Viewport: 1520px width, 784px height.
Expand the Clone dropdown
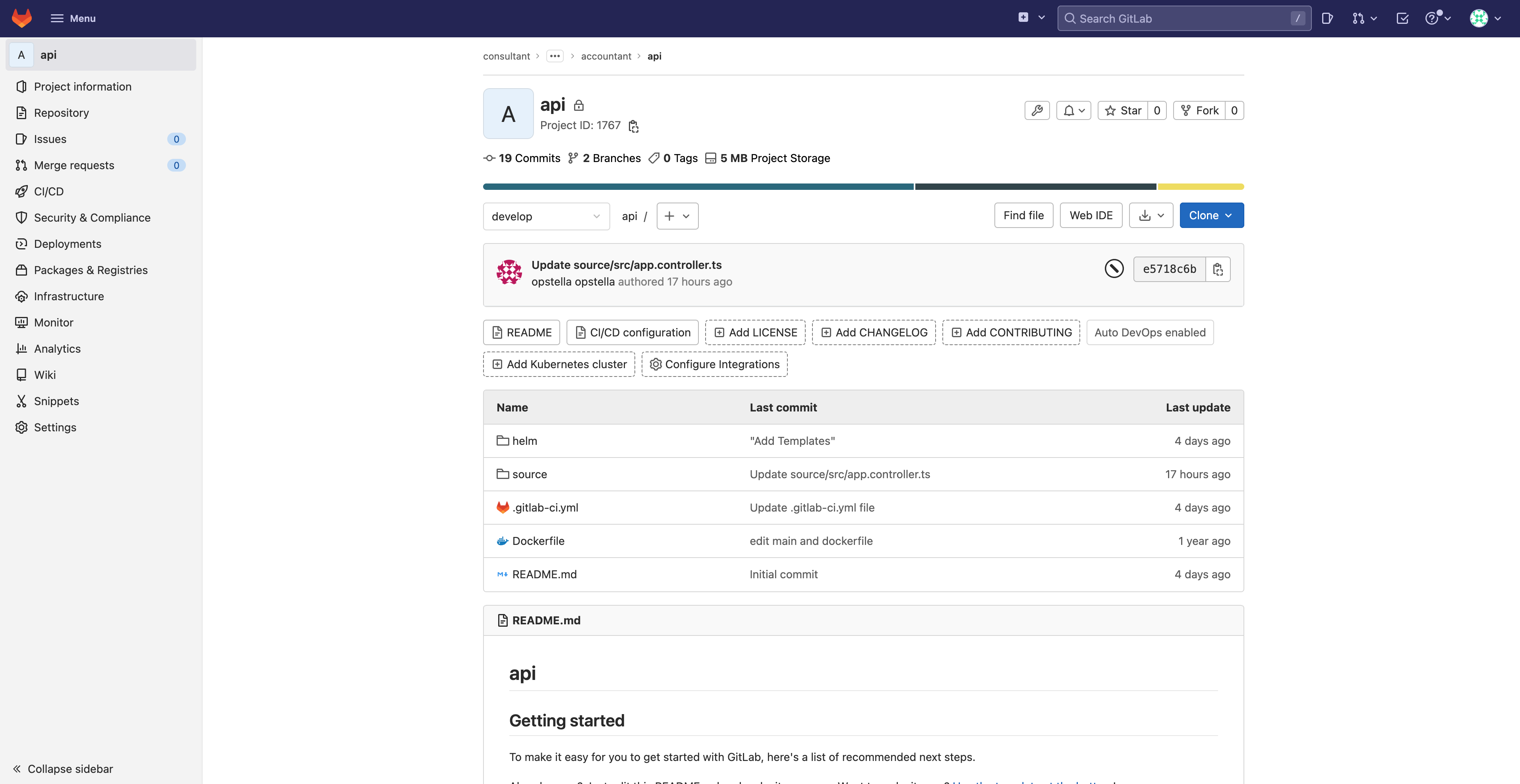1211,215
